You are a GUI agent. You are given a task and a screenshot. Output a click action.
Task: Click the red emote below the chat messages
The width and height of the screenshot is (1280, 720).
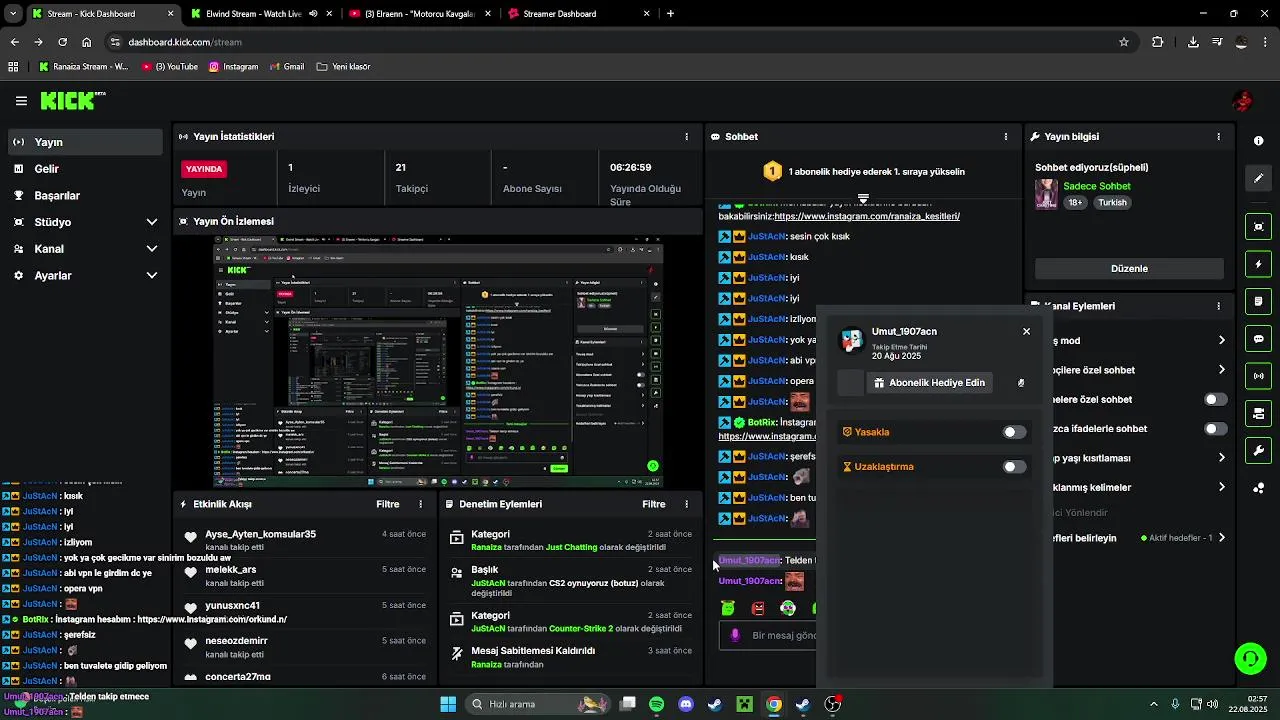[758, 608]
